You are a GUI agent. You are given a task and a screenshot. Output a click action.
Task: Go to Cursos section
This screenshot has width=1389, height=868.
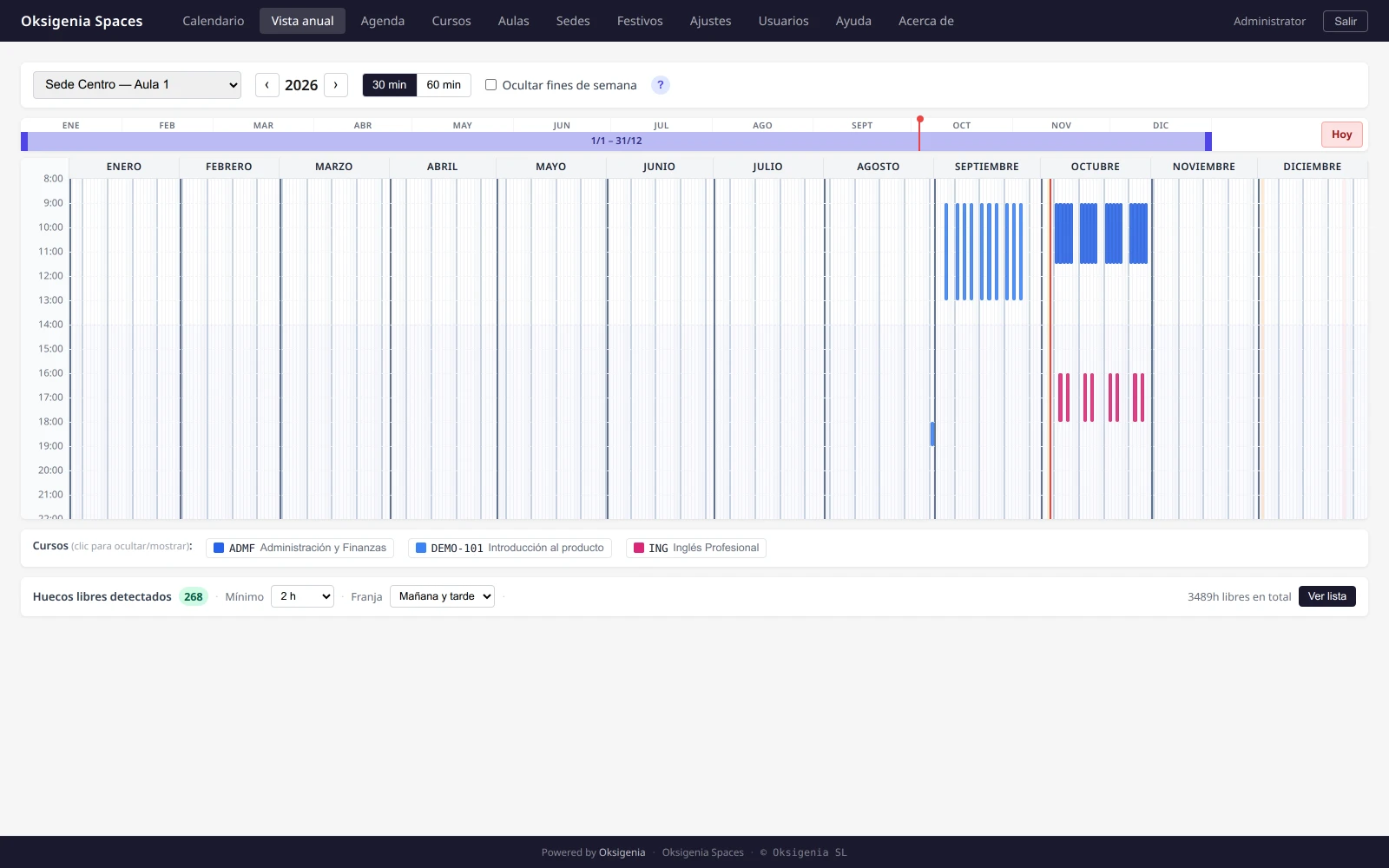point(451,21)
